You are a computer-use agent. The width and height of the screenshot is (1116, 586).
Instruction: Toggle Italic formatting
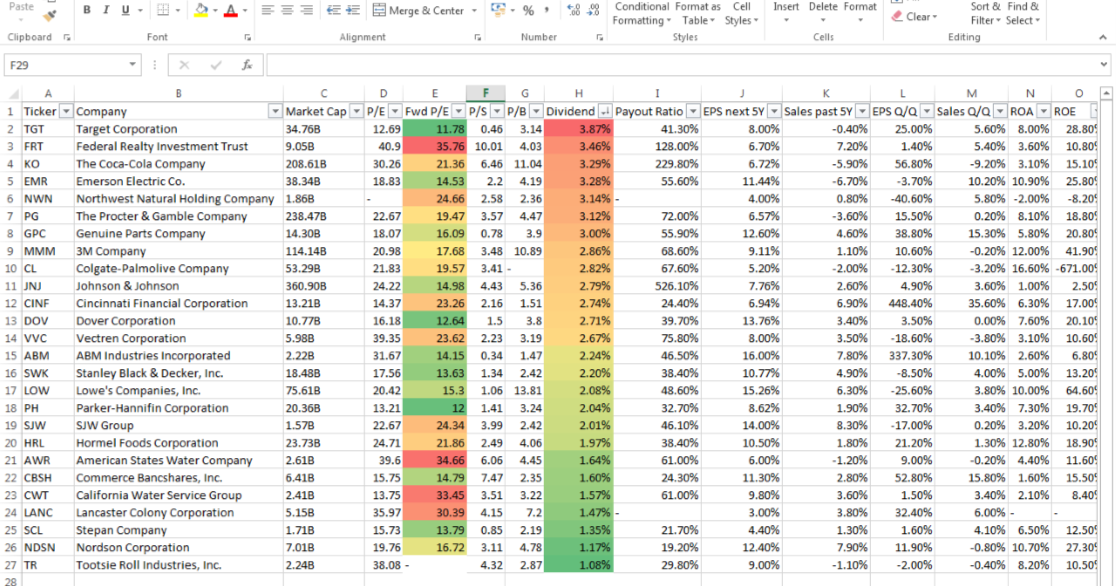[x=105, y=9]
